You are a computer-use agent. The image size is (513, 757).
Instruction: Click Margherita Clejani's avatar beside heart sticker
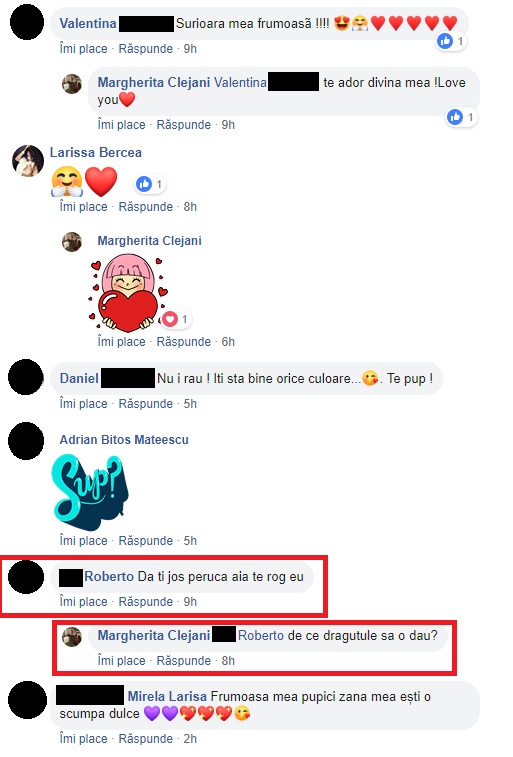(x=72, y=242)
